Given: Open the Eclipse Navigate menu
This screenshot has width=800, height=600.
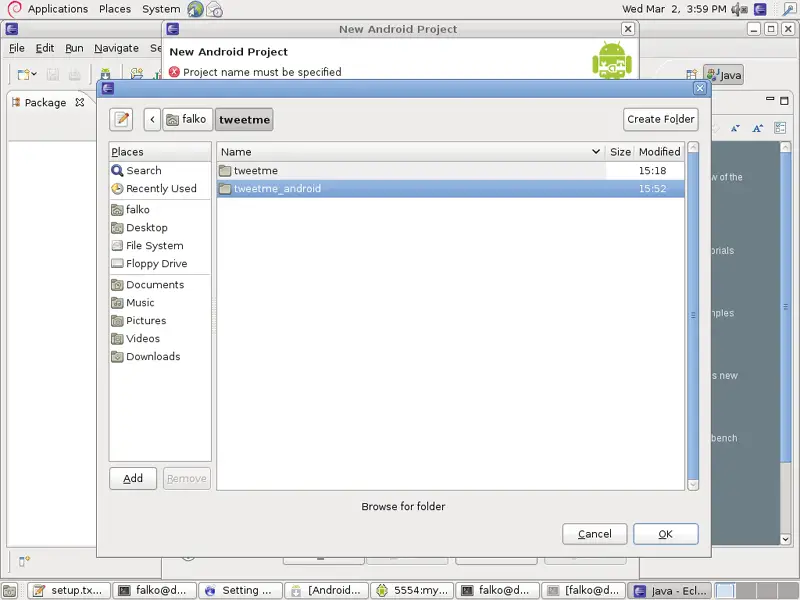Looking at the screenshot, I should pyautogui.click(x=116, y=48).
